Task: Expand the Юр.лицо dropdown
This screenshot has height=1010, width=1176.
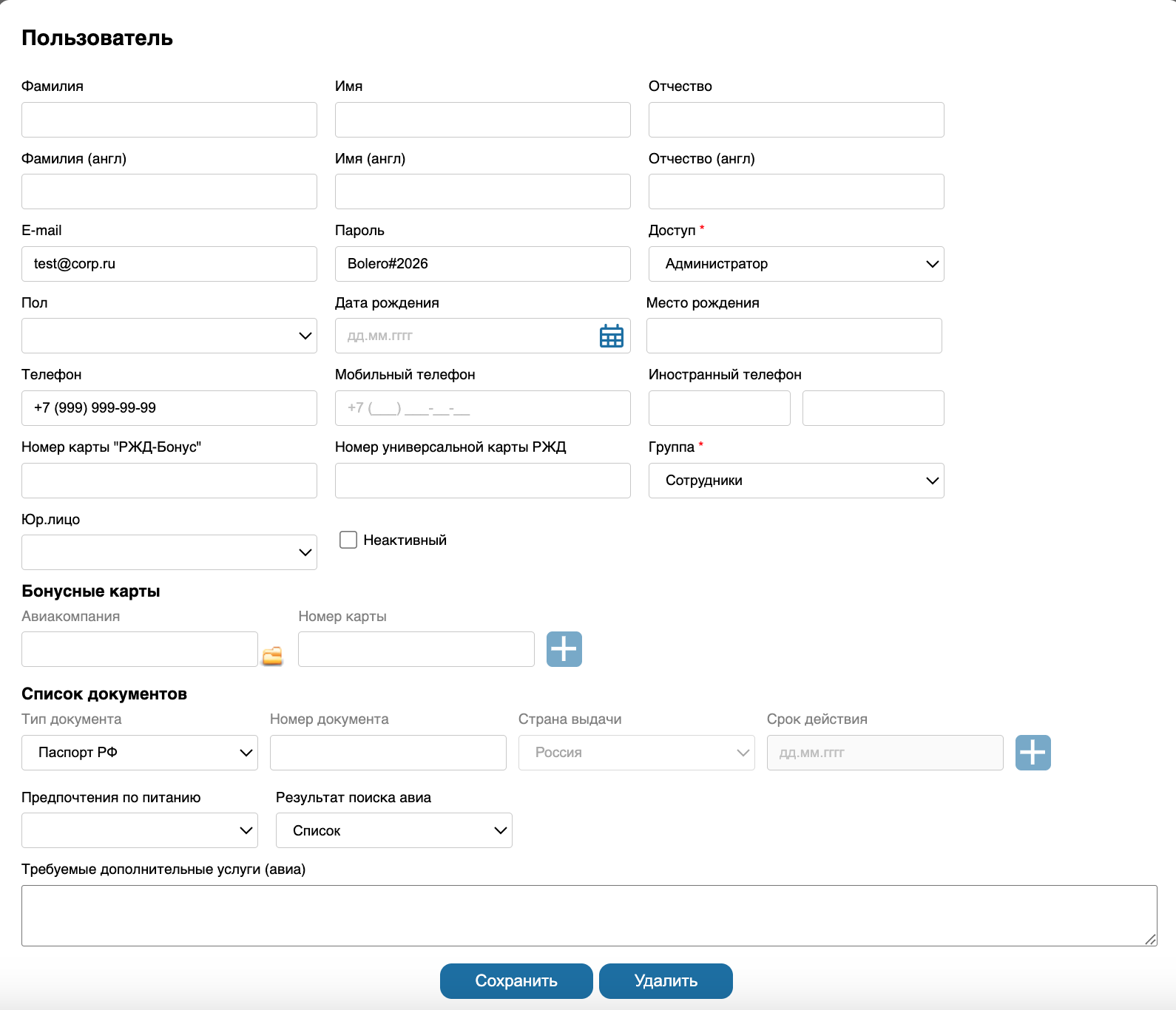Action: (x=169, y=552)
